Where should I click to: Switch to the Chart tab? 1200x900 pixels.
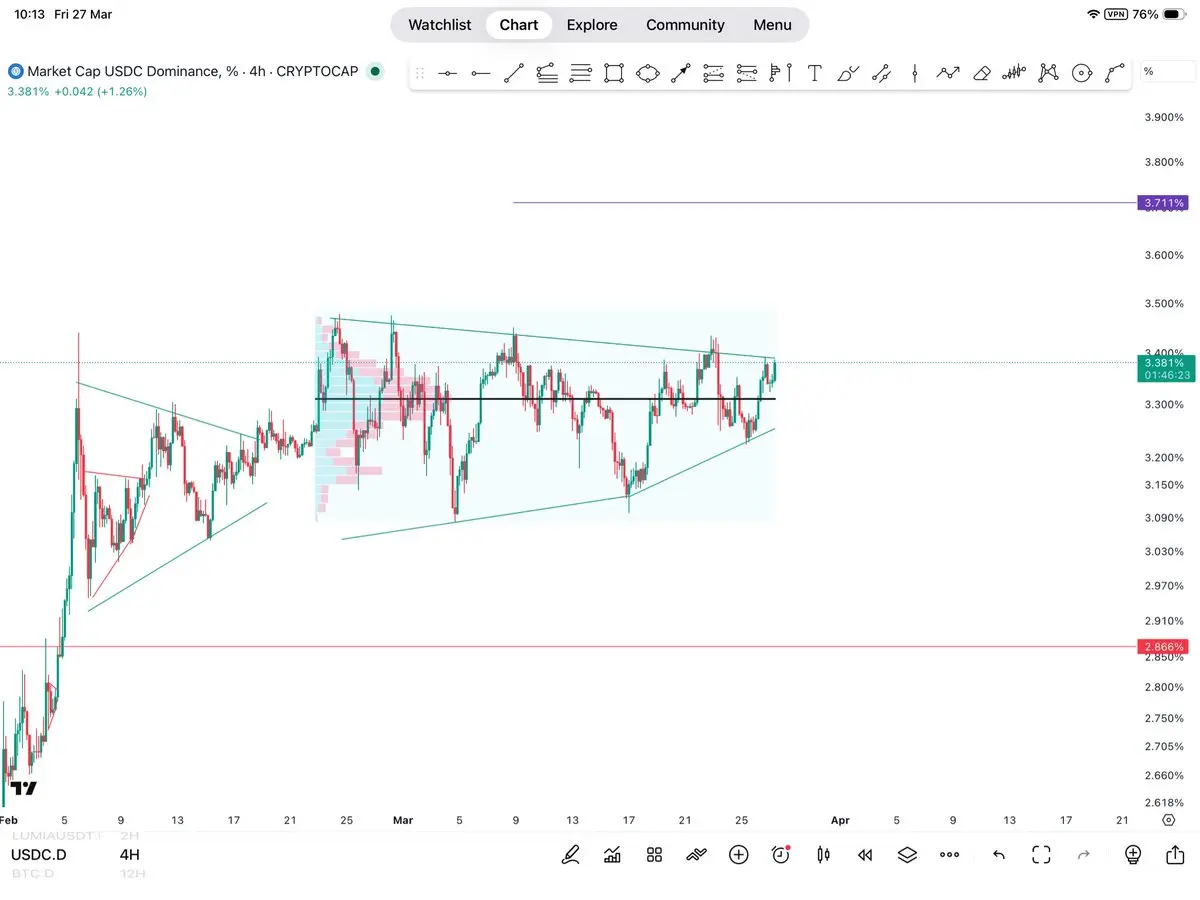[519, 25]
